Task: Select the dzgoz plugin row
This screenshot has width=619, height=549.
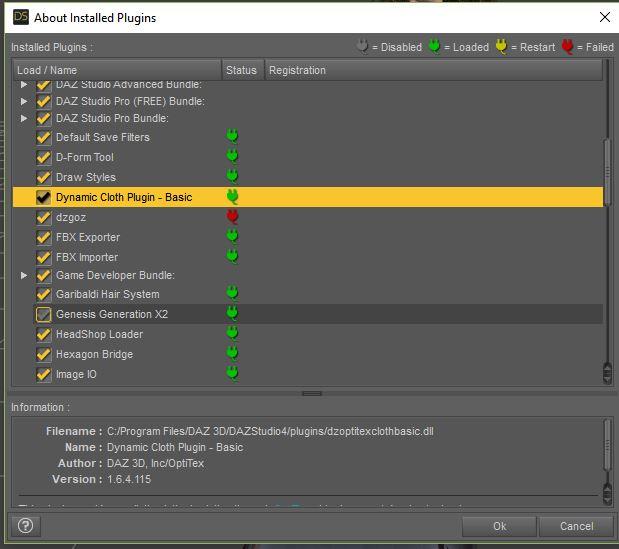Action: [308, 217]
